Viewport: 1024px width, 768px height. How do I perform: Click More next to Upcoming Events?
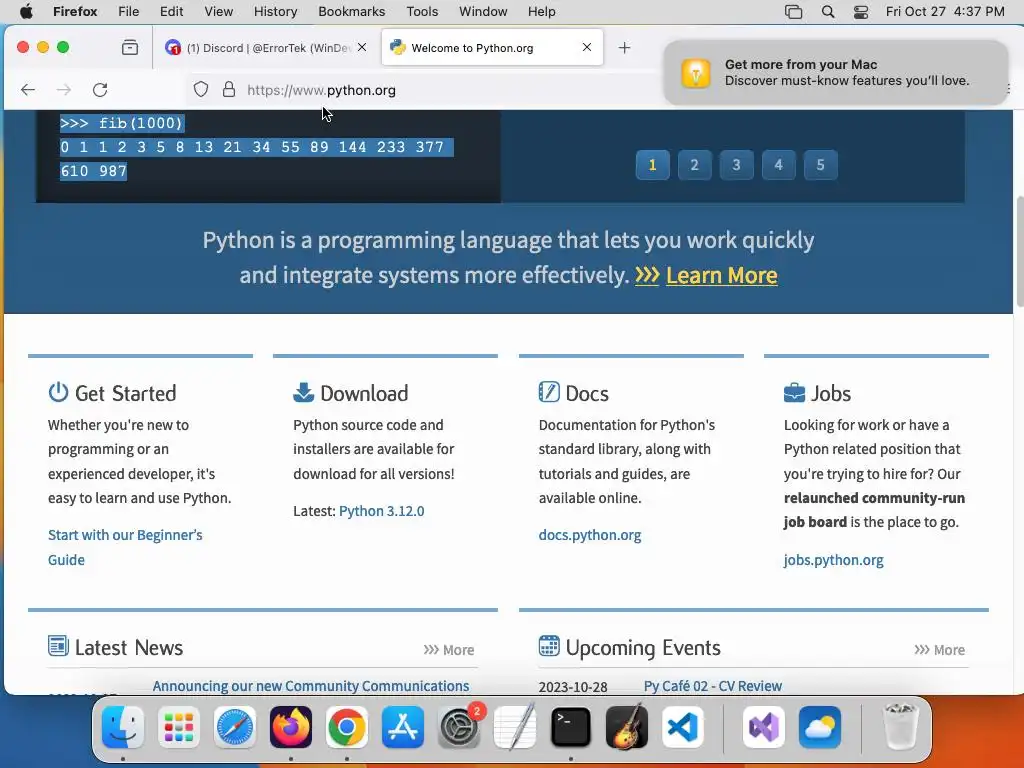point(940,650)
